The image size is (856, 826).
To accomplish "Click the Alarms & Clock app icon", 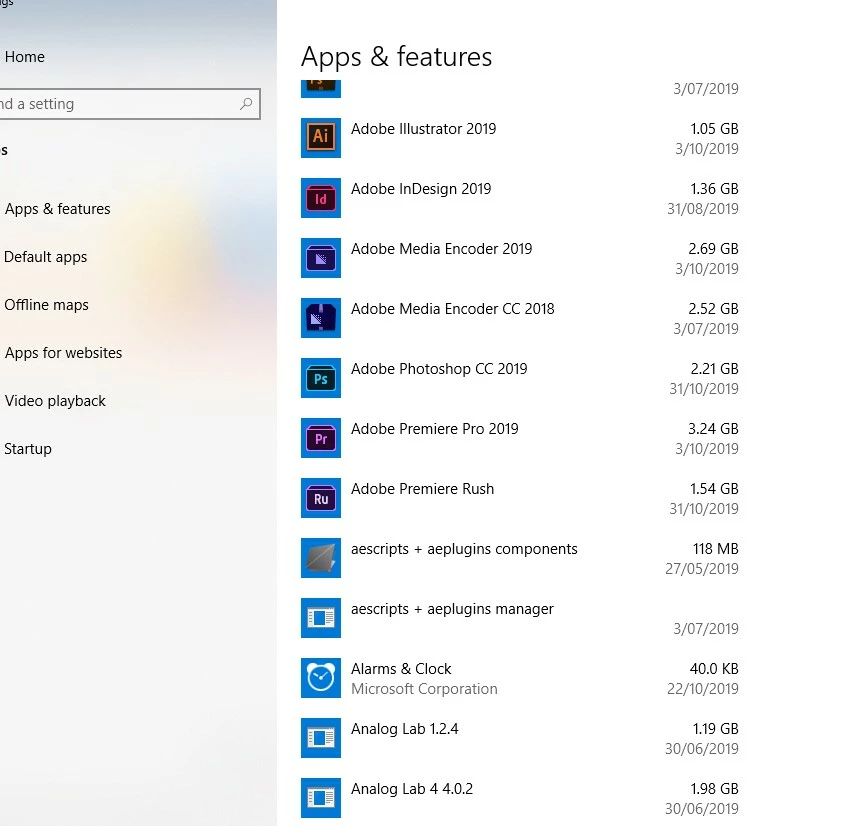I will (x=320, y=678).
